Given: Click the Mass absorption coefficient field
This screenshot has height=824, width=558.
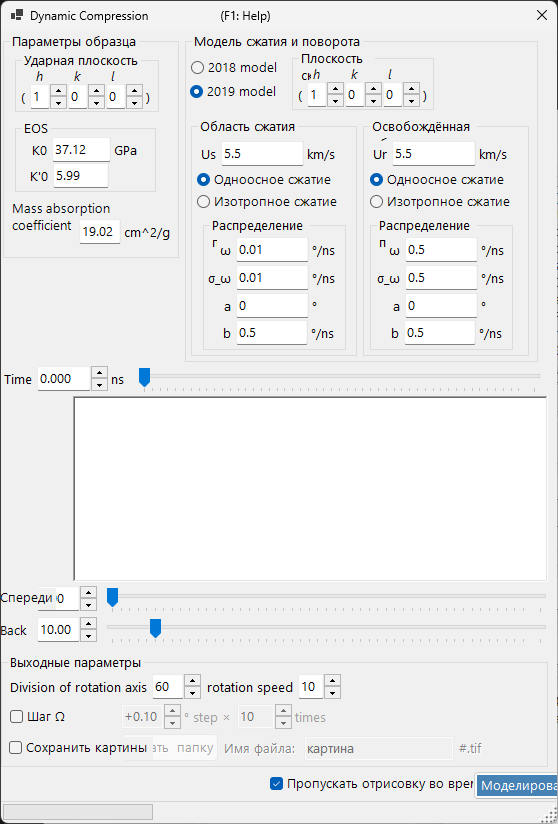Looking at the screenshot, I should tap(100, 232).
